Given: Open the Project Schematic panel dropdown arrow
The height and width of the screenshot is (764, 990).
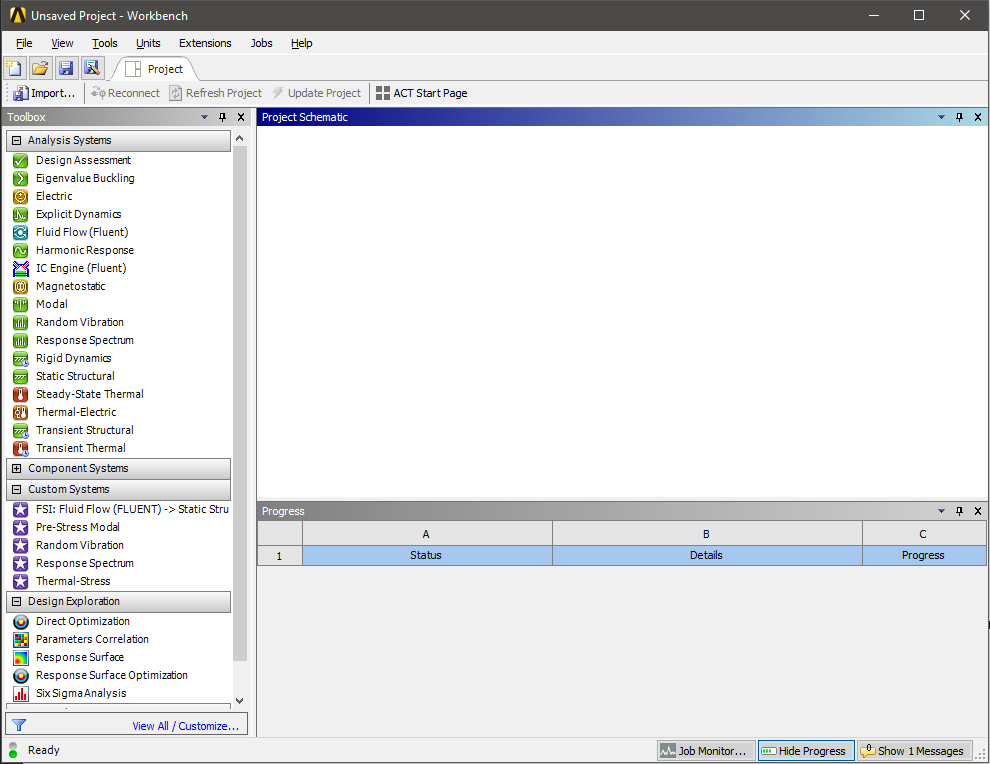Looking at the screenshot, I should point(941,117).
